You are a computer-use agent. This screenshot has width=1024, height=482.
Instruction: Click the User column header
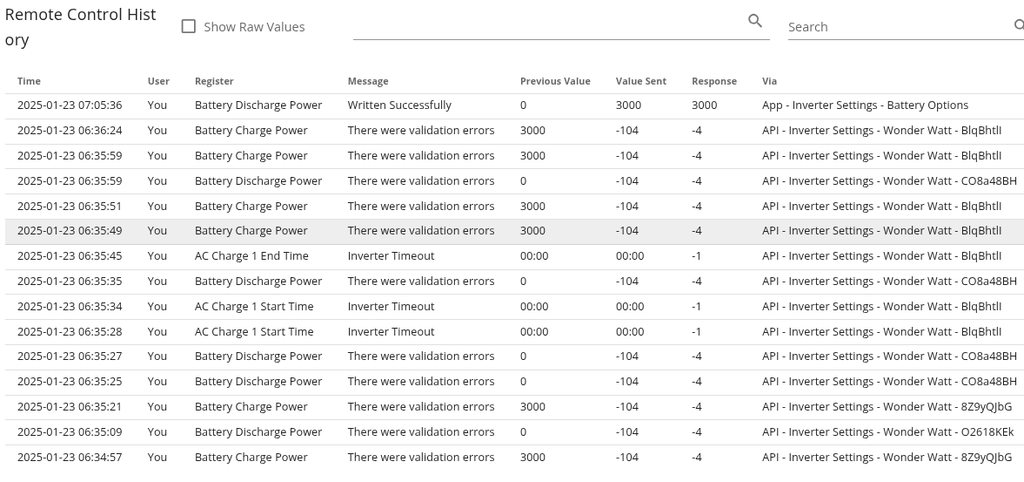(158, 81)
